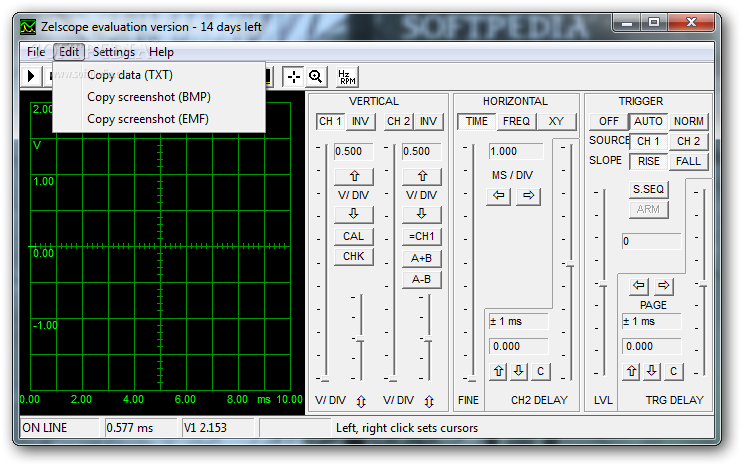Open the Help menu
Image resolution: width=742 pixels, height=466 pixels.
click(x=161, y=52)
